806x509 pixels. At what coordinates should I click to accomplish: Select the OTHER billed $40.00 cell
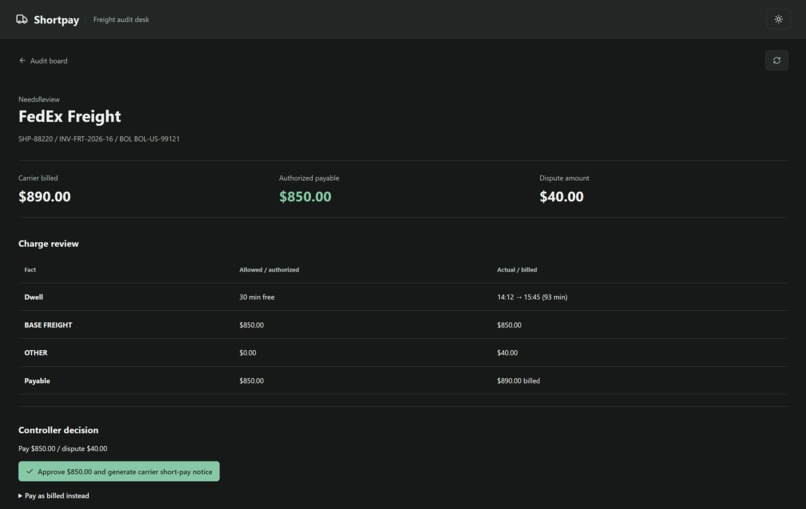point(507,353)
